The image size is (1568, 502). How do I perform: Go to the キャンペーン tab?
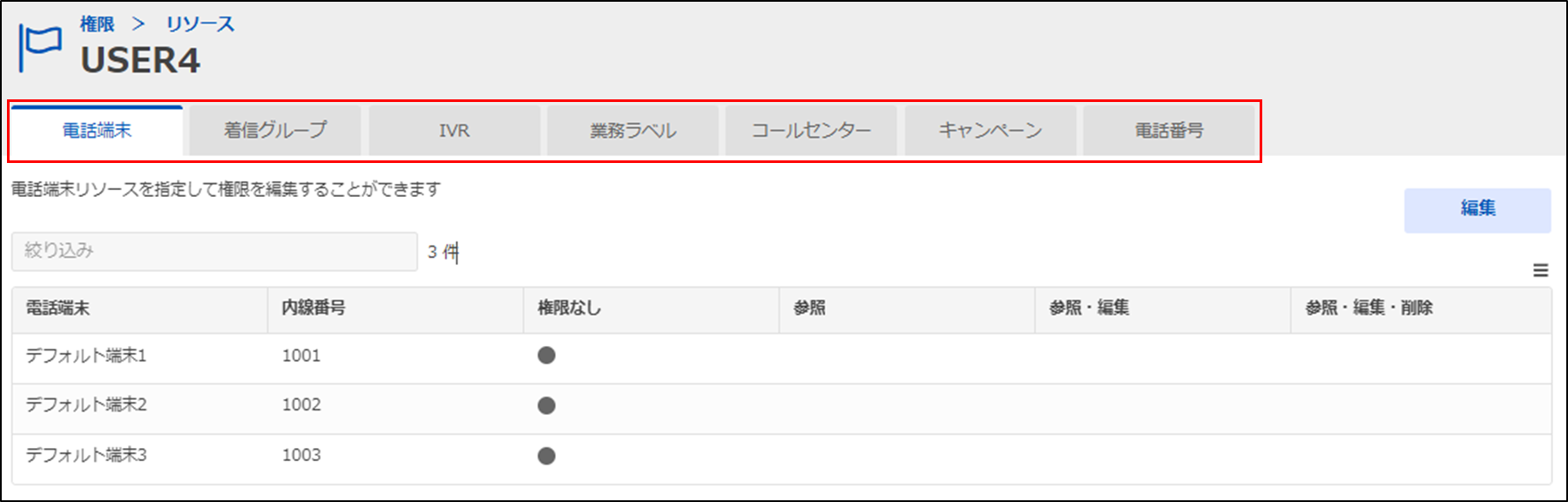tap(990, 131)
